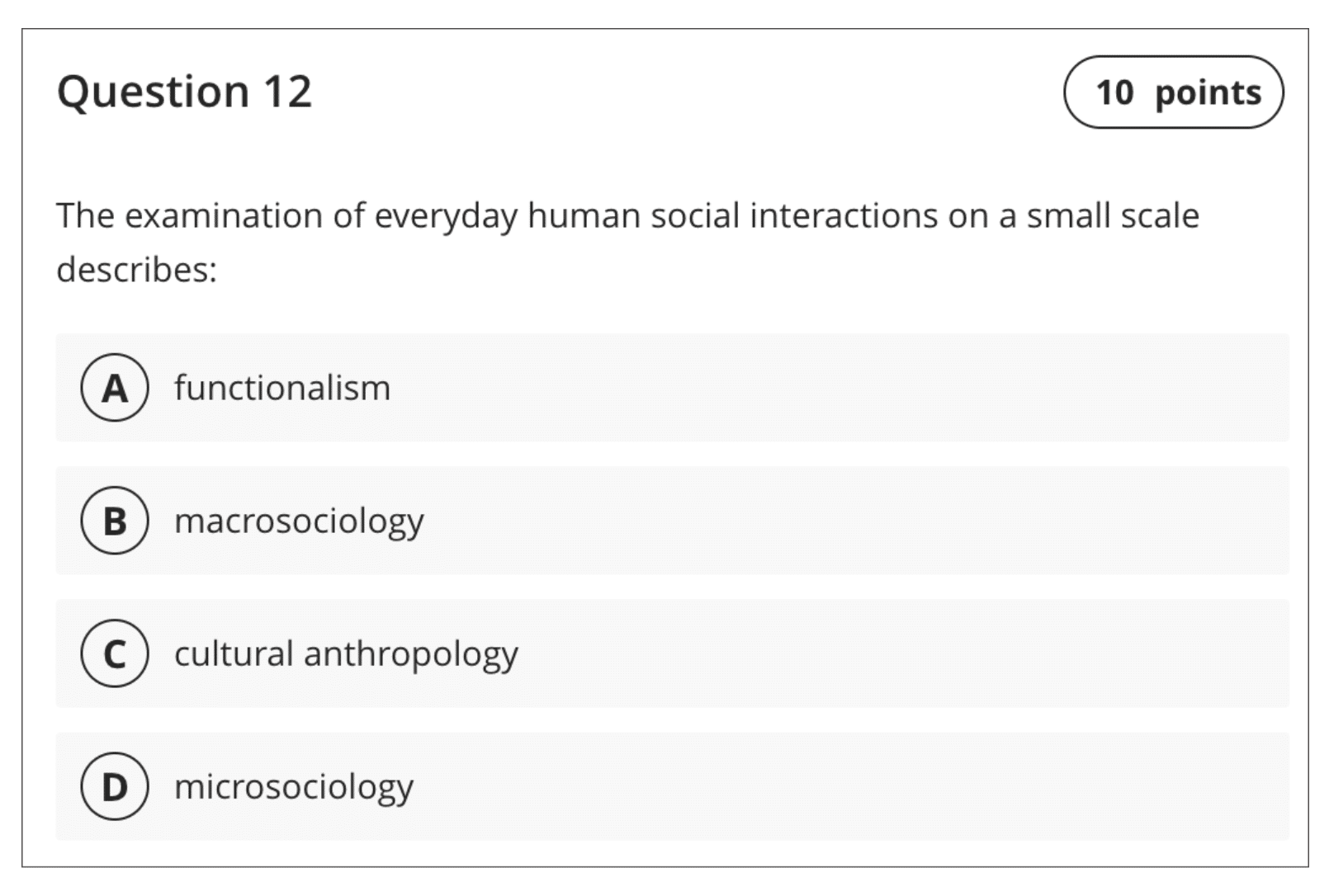This screenshot has width=1329, height=896.
Task: Click the 10 points badge
Action: (x=1174, y=92)
